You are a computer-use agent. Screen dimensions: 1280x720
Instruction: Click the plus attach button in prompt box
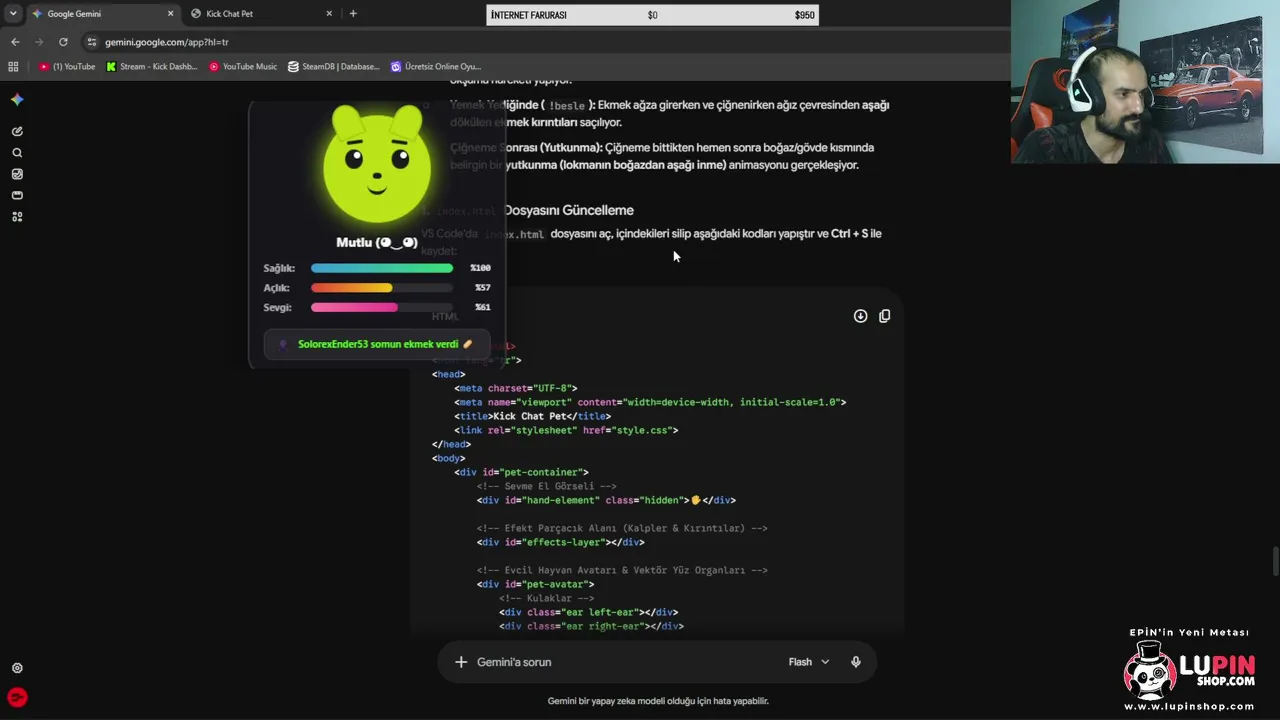461,662
